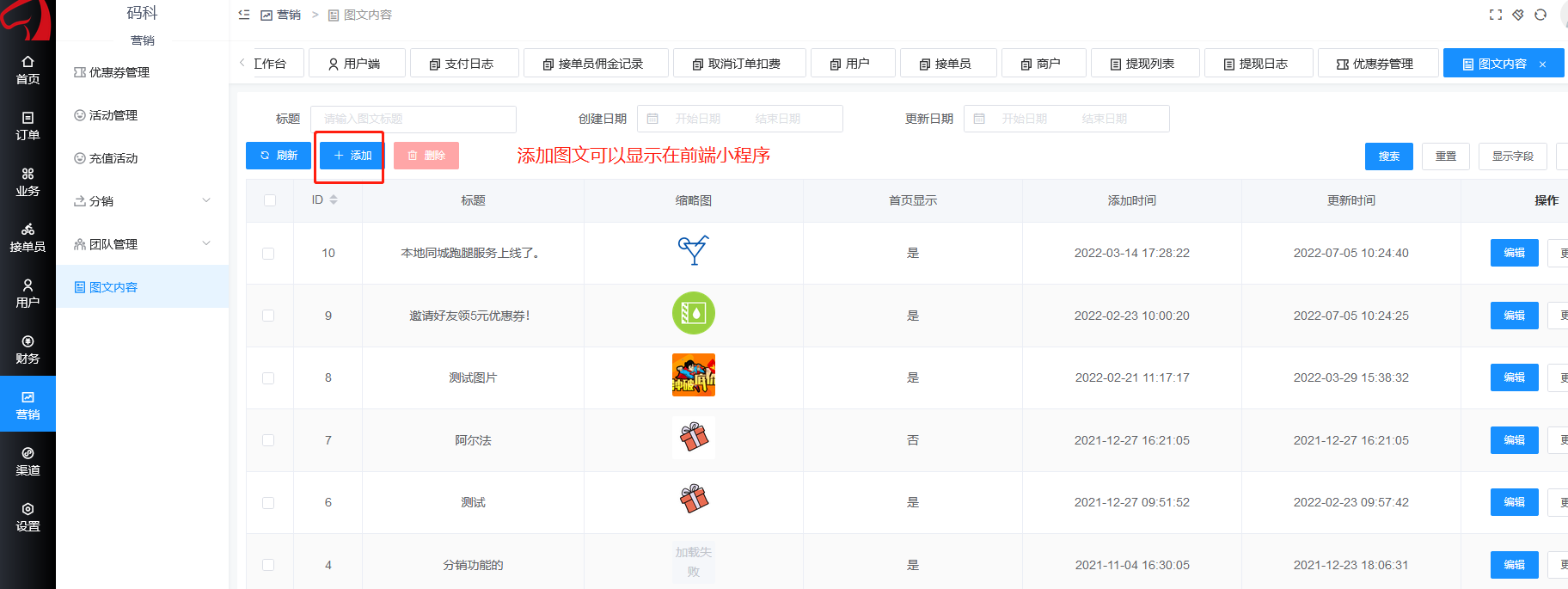This screenshot has width=1568, height=589.
Task: Toggle the select-all checkbox in table header
Action: click(270, 200)
